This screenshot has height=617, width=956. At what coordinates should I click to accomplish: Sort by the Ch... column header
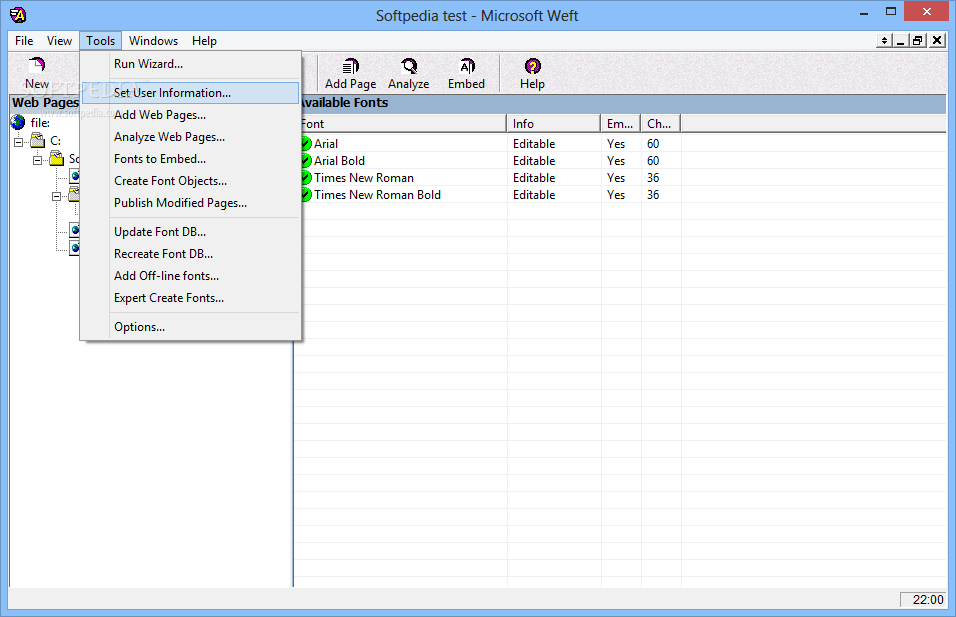(x=661, y=124)
